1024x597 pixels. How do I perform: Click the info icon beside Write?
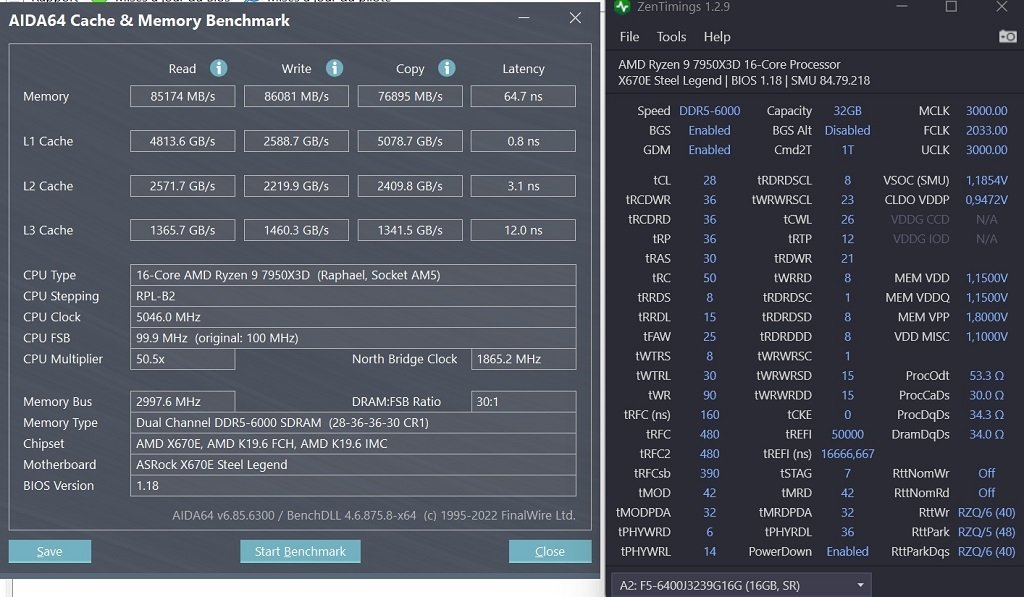(335, 68)
